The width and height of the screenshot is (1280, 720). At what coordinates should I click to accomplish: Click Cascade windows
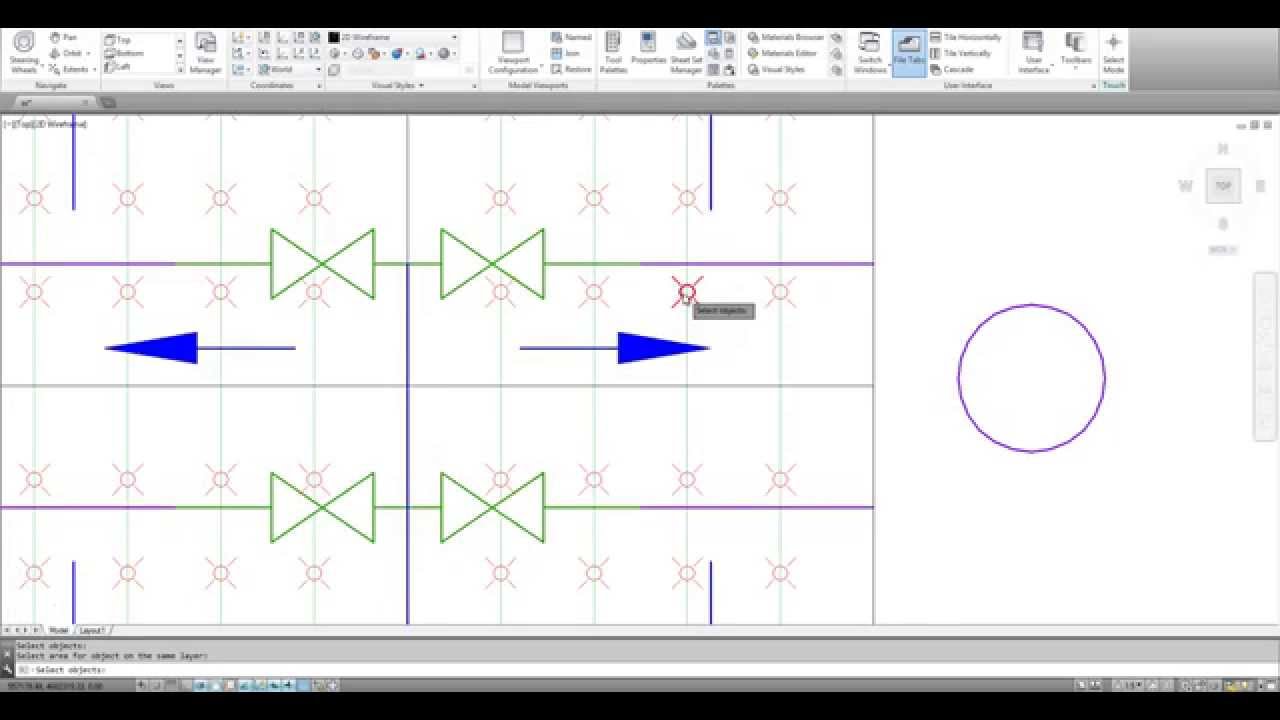coord(952,69)
